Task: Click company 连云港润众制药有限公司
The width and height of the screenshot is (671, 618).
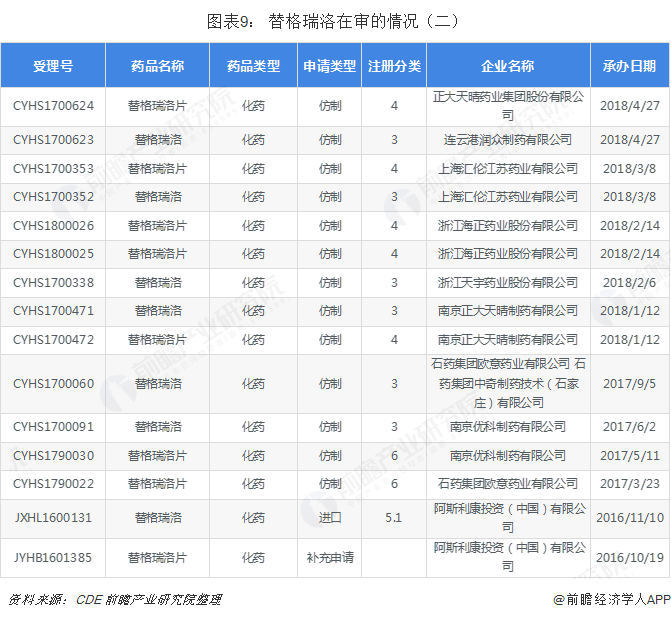Action: [508, 140]
